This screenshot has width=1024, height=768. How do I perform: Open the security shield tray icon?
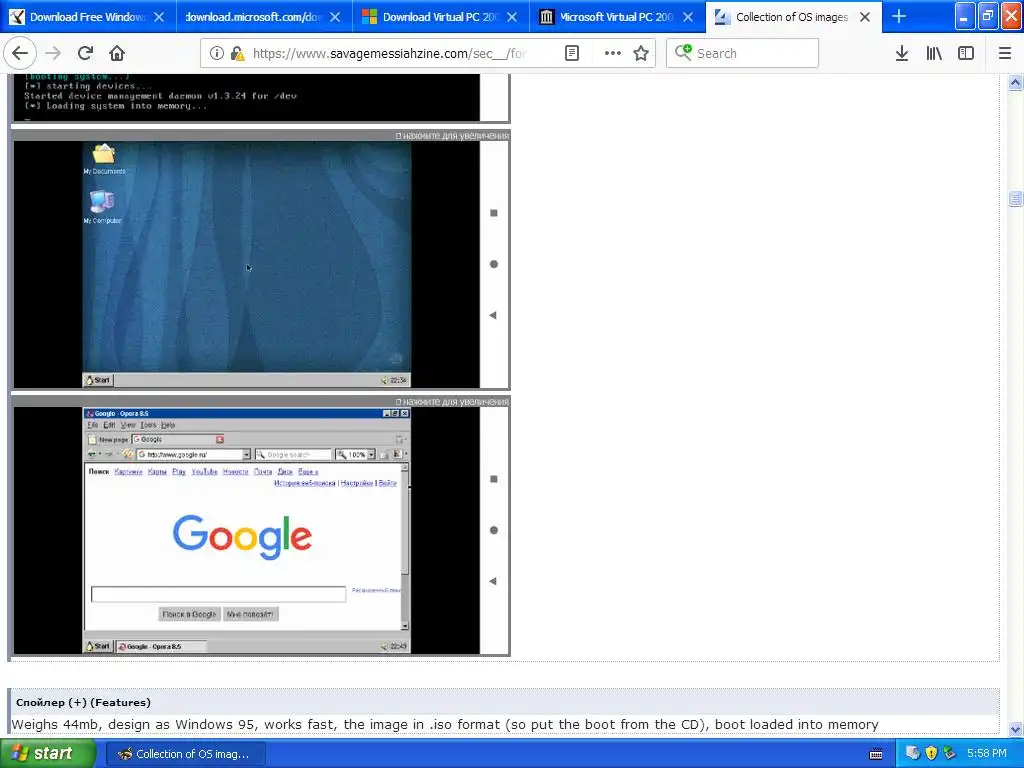[x=931, y=754]
